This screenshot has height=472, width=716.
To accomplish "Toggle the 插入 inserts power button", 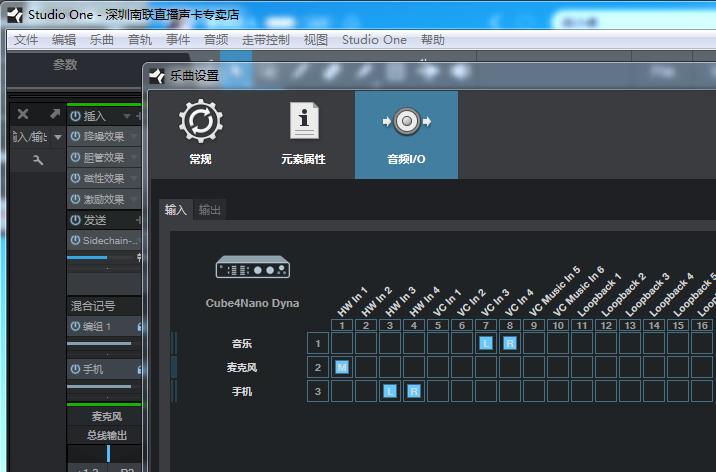I will 75,116.
